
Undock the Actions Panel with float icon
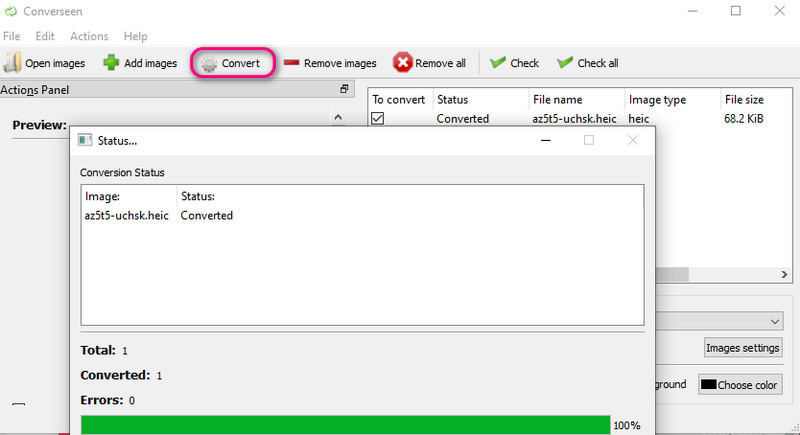pos(344,89)
